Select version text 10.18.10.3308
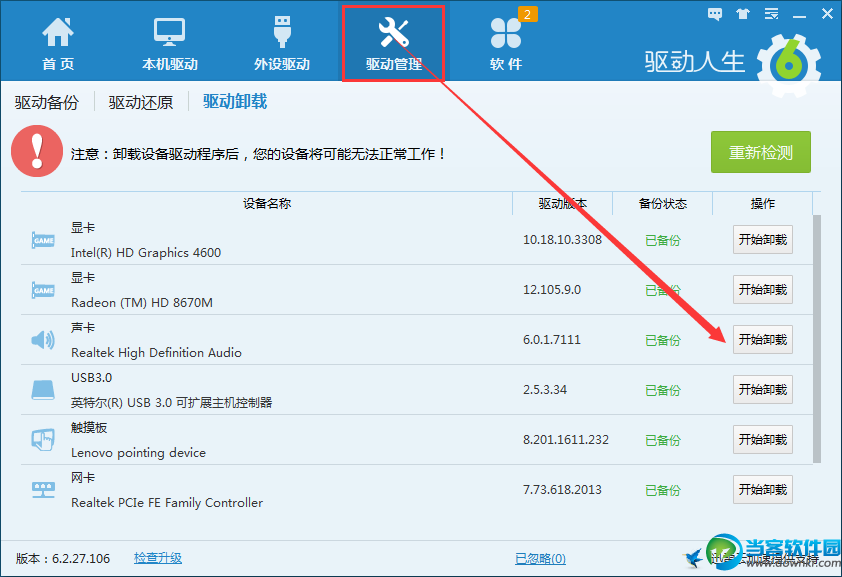Viewport: 842px width, 577px height. point(562,240)
